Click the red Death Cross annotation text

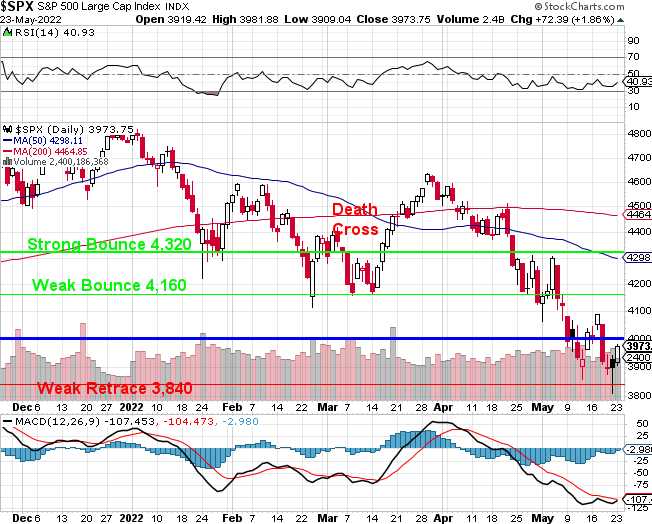[x=355, y=219]
